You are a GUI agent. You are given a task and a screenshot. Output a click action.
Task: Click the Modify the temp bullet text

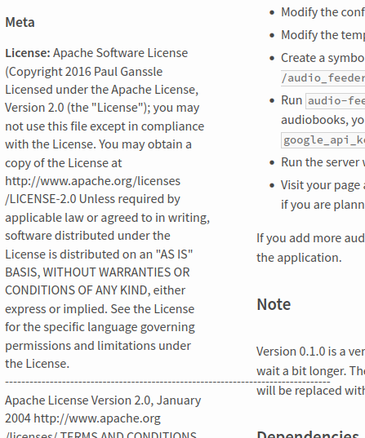(x=323, y=35)
